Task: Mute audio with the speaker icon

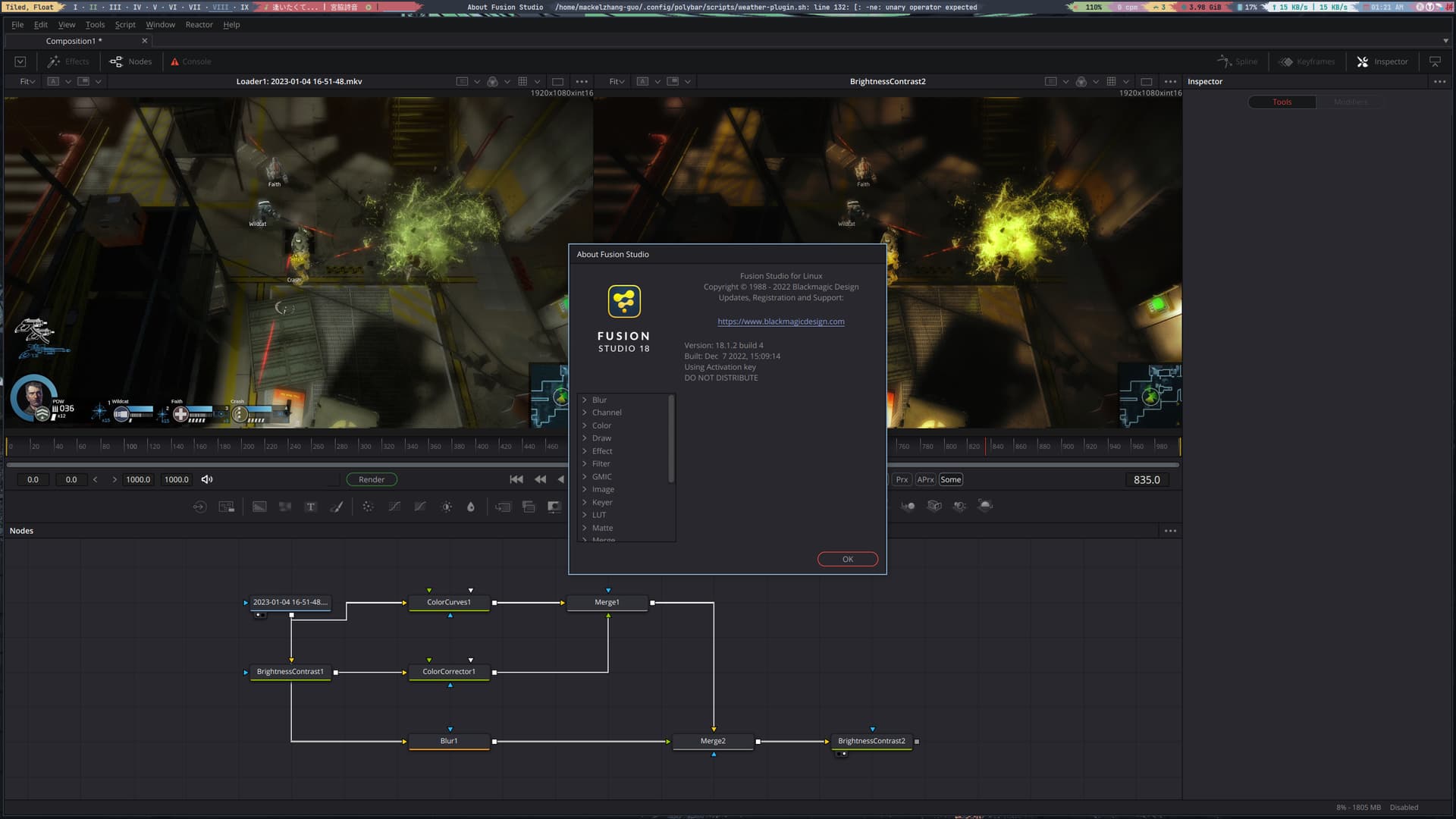Action: click(207, 479)
